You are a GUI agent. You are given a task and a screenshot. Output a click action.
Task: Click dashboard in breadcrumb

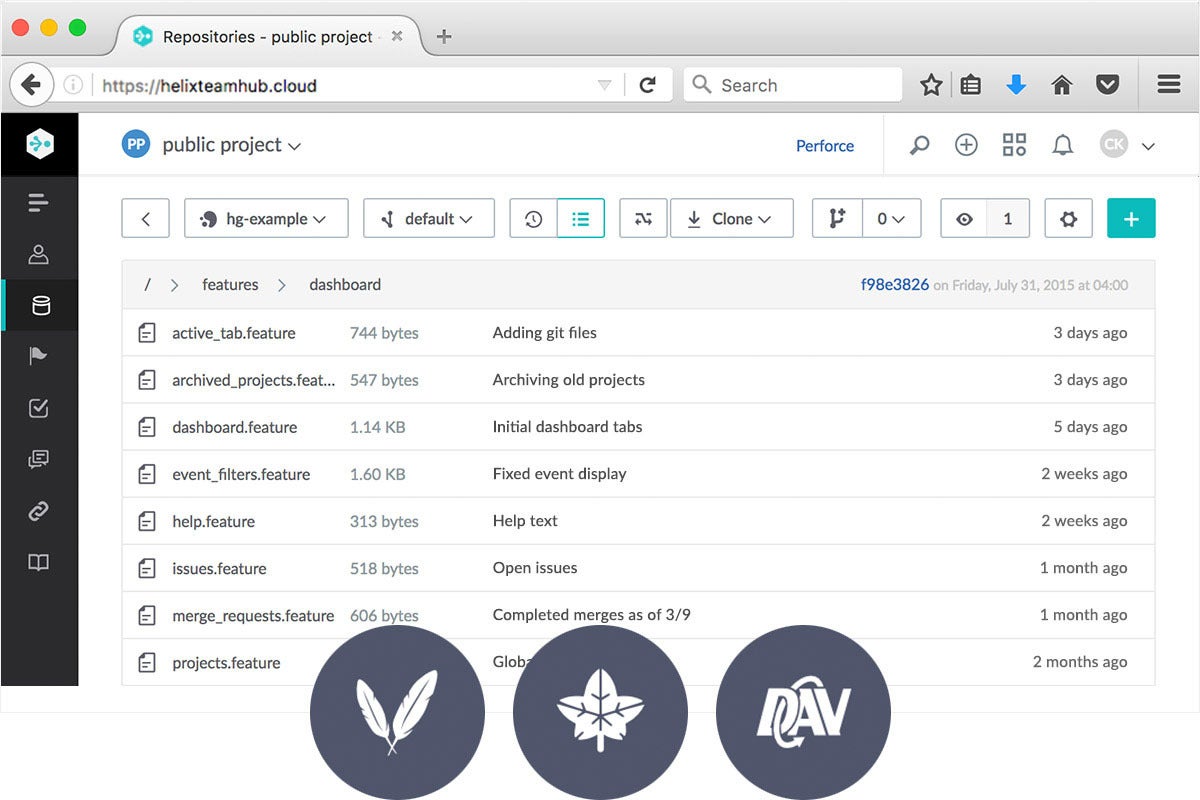pyautogui.click(x=345, y=285)
